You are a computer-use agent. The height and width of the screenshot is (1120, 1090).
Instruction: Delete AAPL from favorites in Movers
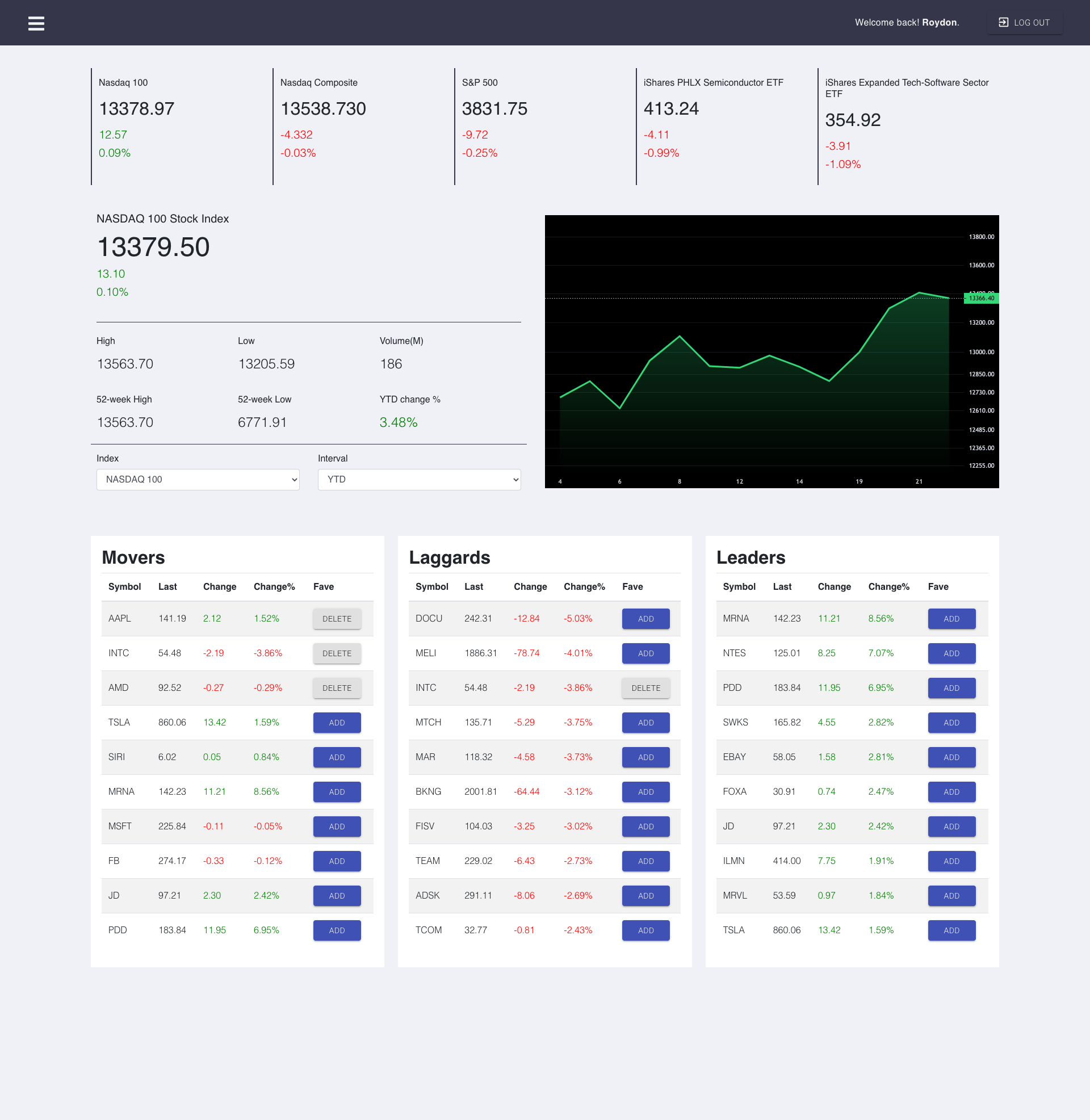pos(337,619)
